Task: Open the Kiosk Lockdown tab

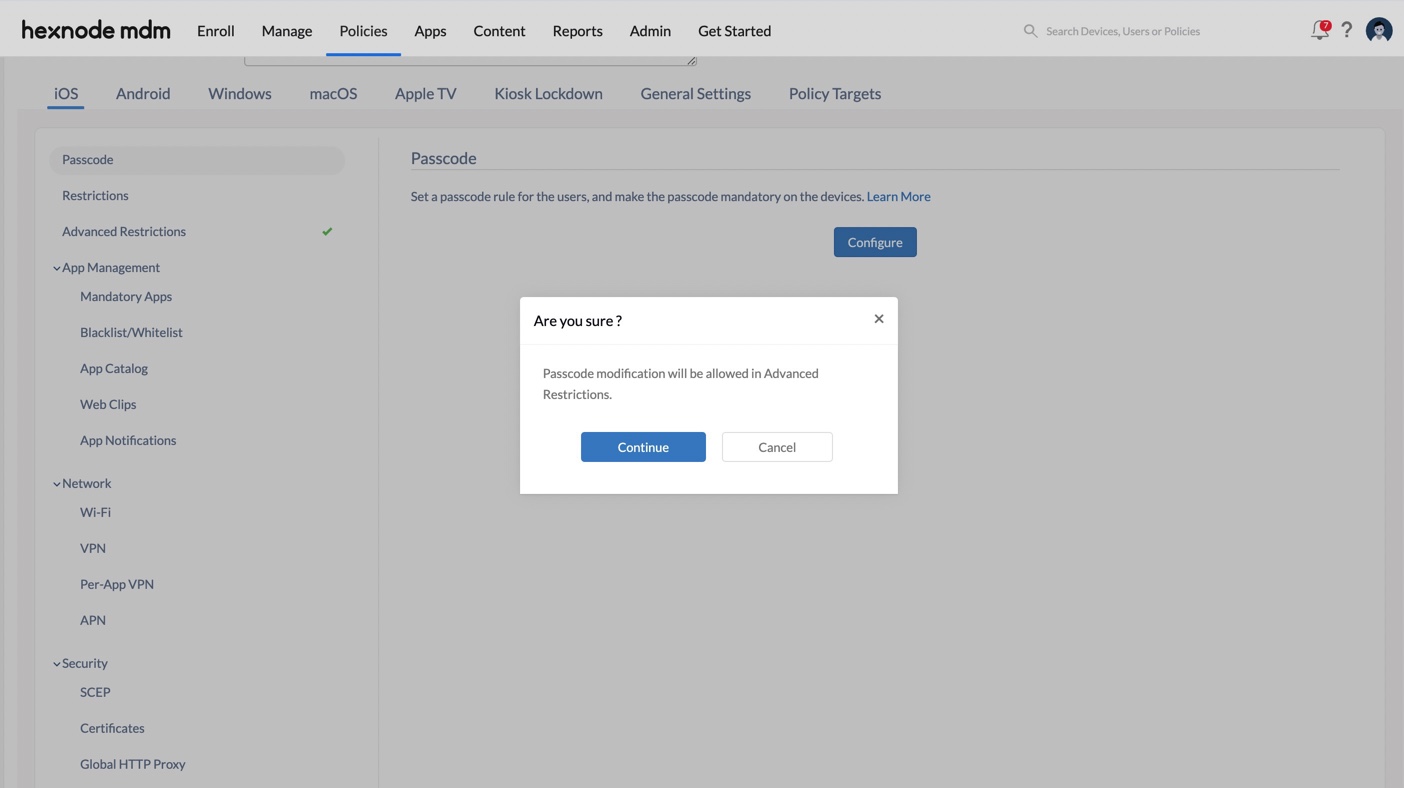Action: click(548, 93)
